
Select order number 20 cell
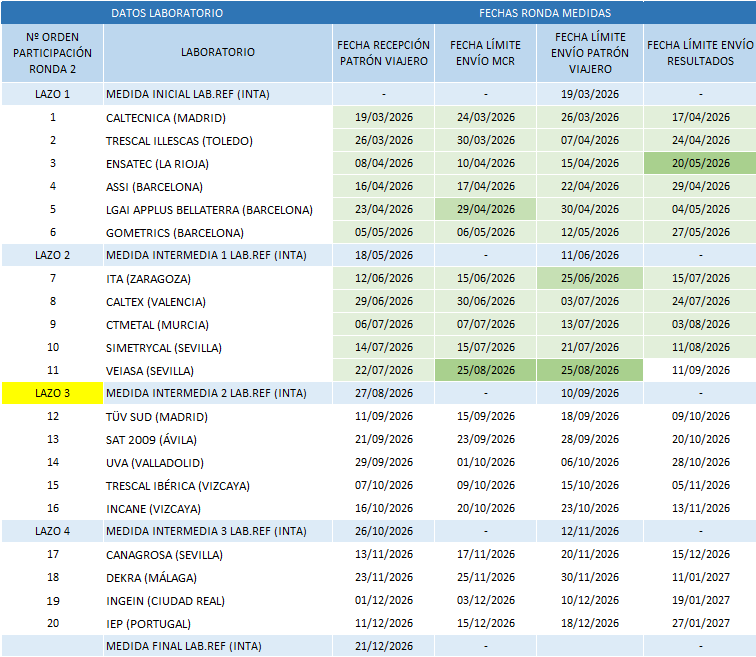52,623
